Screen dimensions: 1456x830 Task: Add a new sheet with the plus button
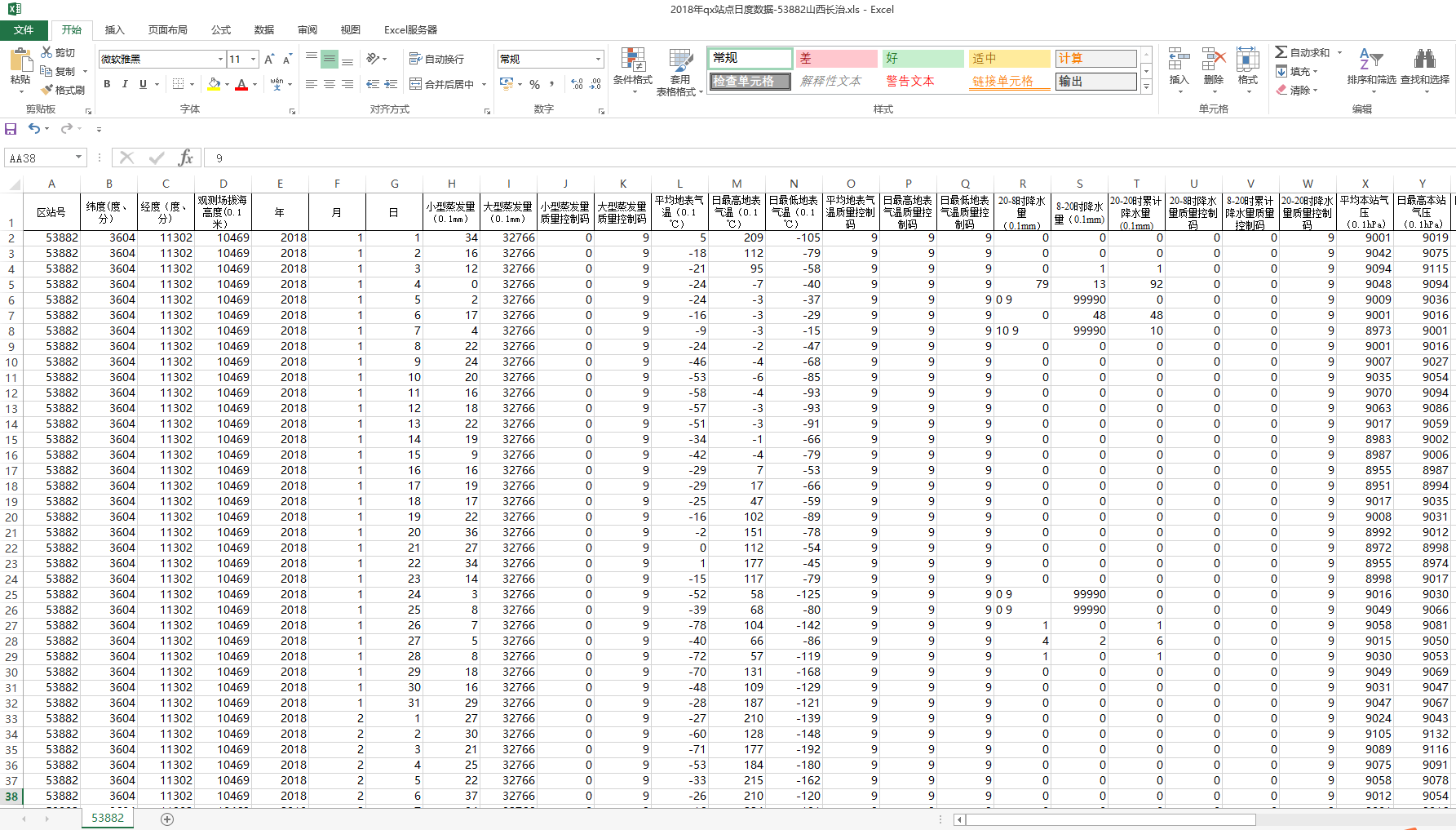click(x=167, y=819)
